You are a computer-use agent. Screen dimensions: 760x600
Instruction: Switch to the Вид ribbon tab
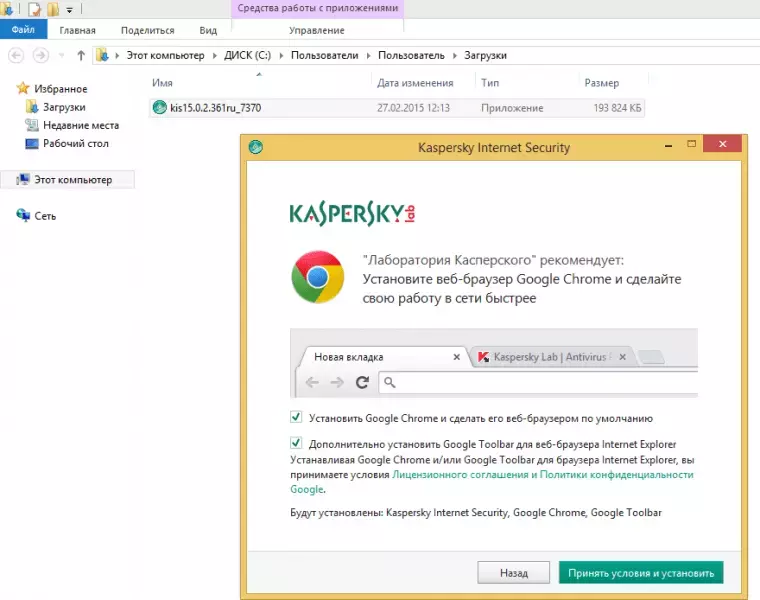[208, 30]
